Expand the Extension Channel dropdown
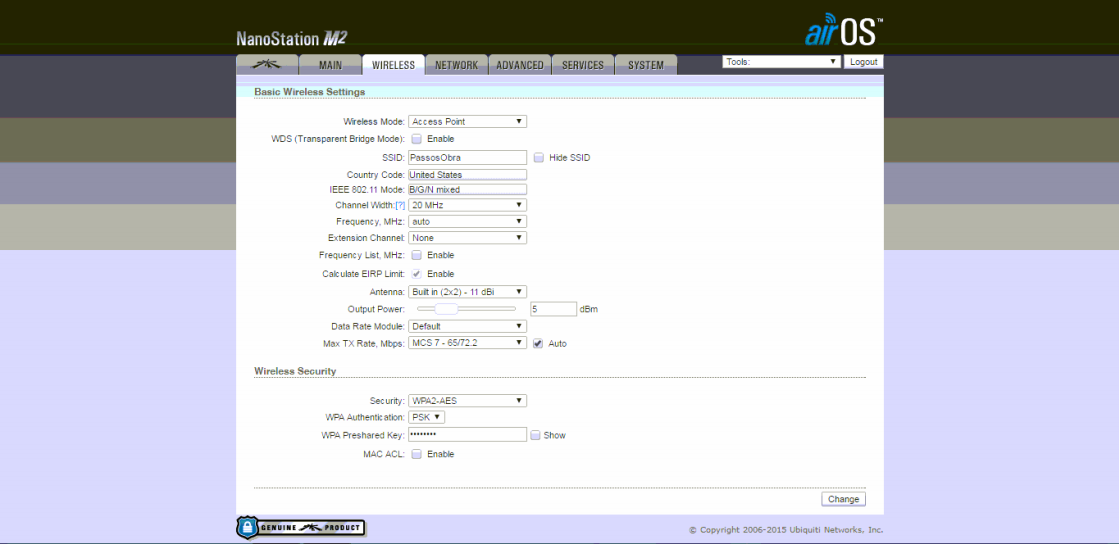The width and height of the screenshot is (1119, 544). click(467, 238)
